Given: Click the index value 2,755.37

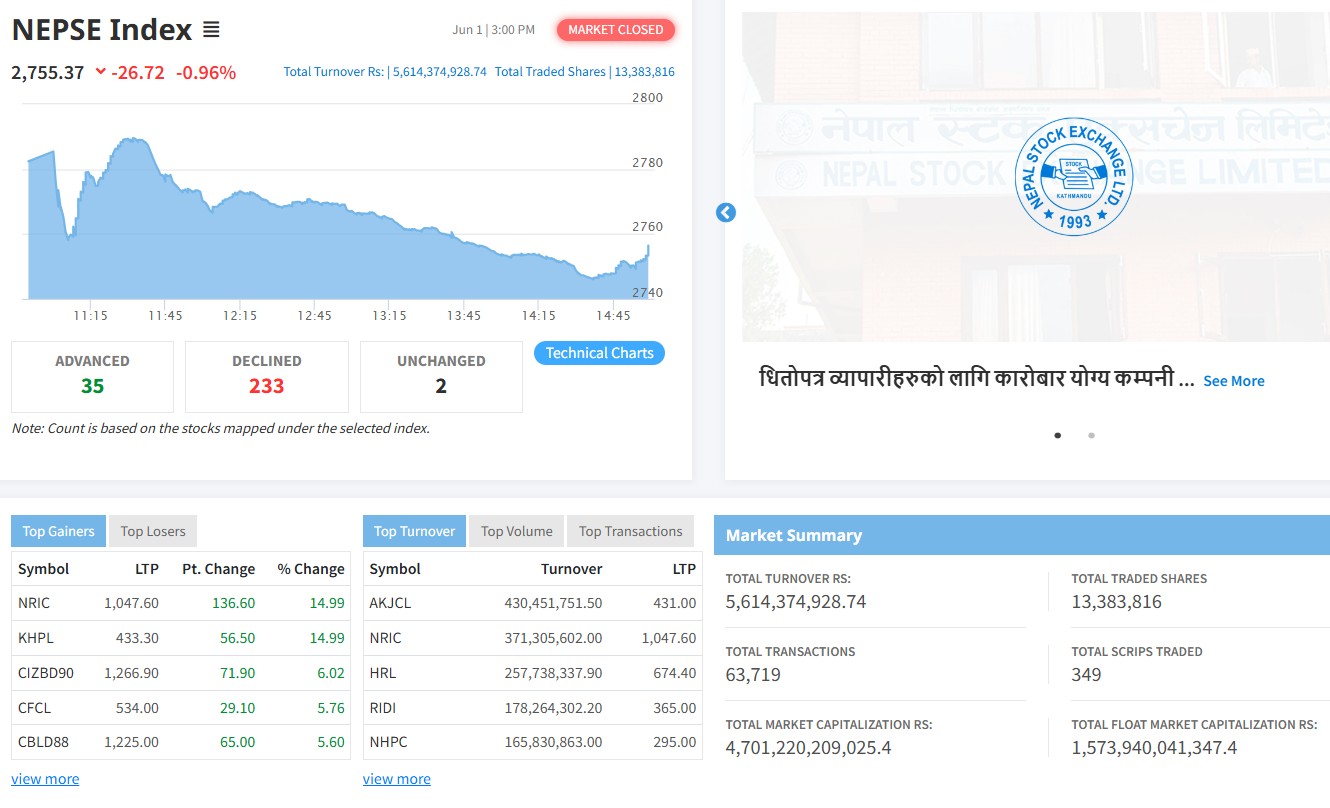Looking at the screenshot, I should click(x=48, y=72).
